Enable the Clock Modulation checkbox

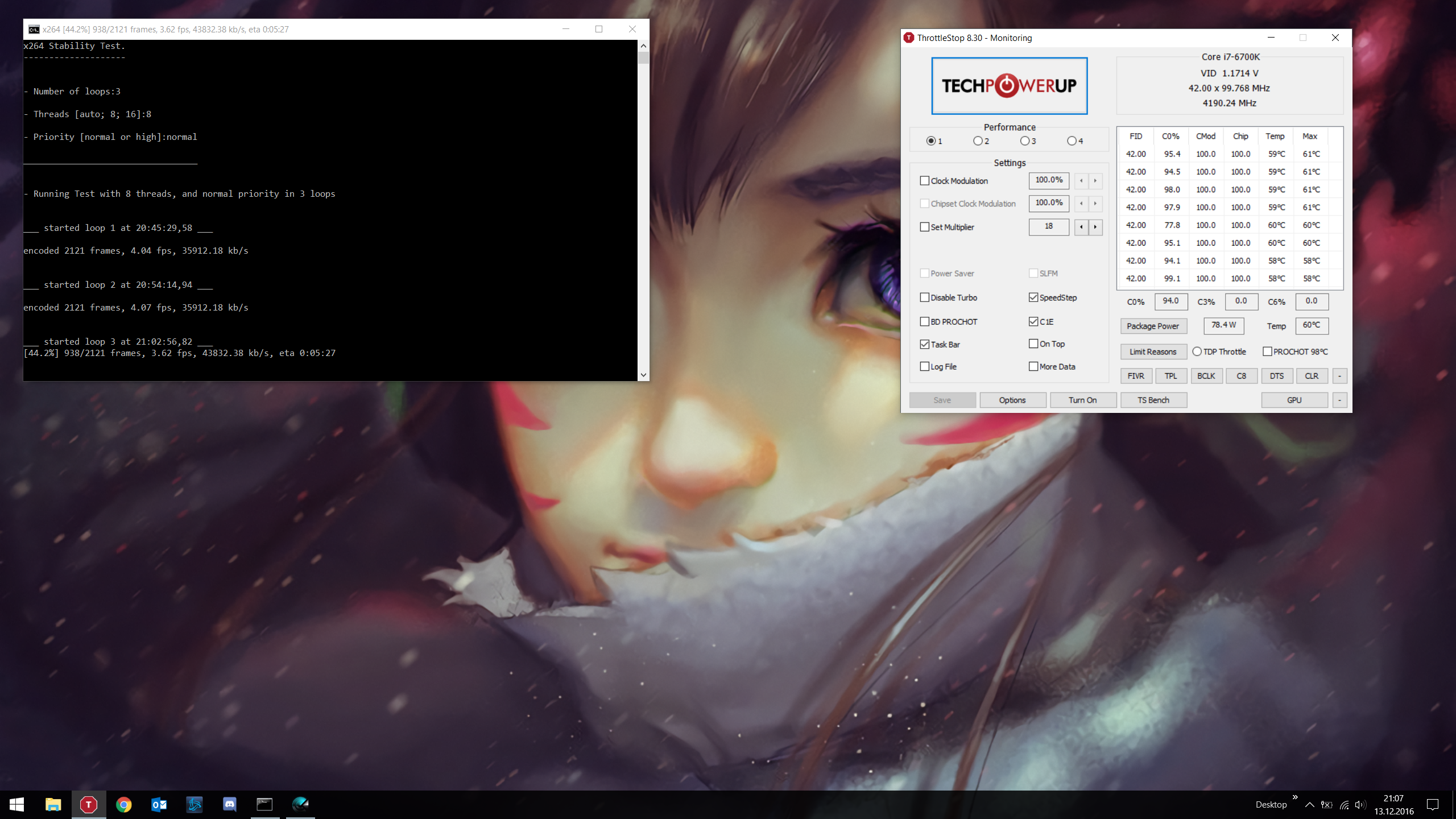(x=925, y=181)
